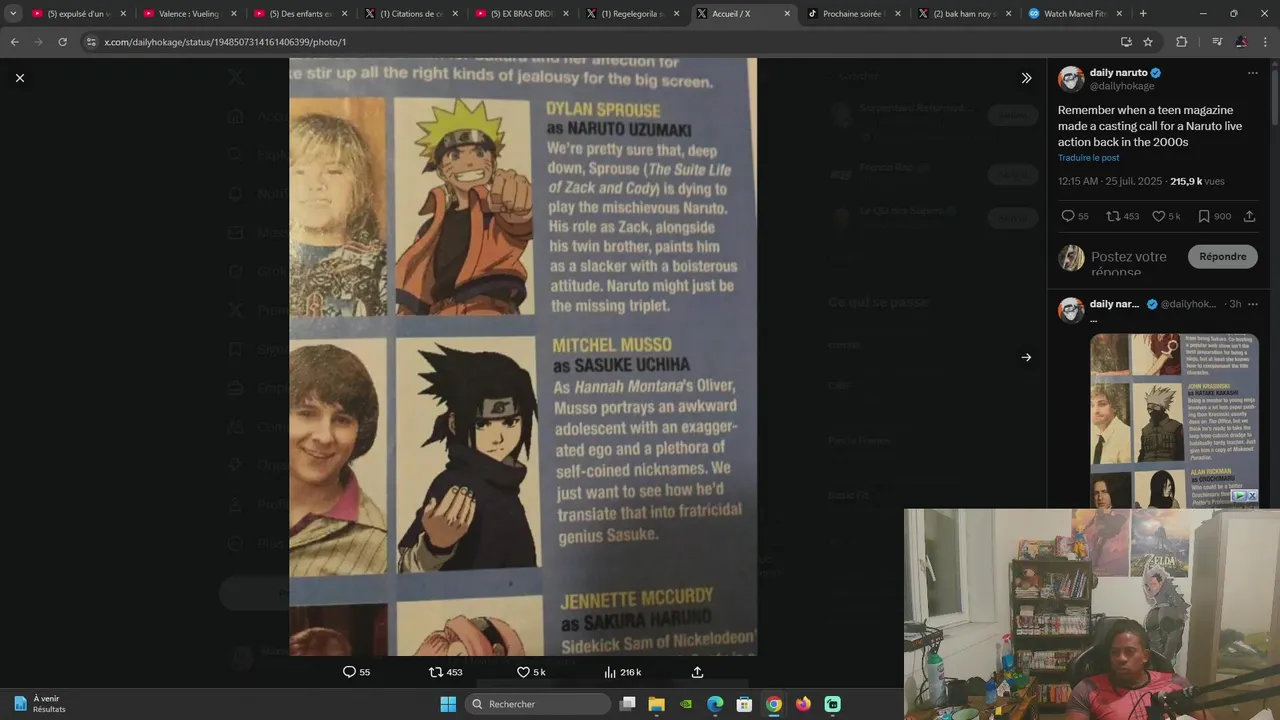Click the share icon in sidebar post actions
1280x720 pixels.
1249,216
